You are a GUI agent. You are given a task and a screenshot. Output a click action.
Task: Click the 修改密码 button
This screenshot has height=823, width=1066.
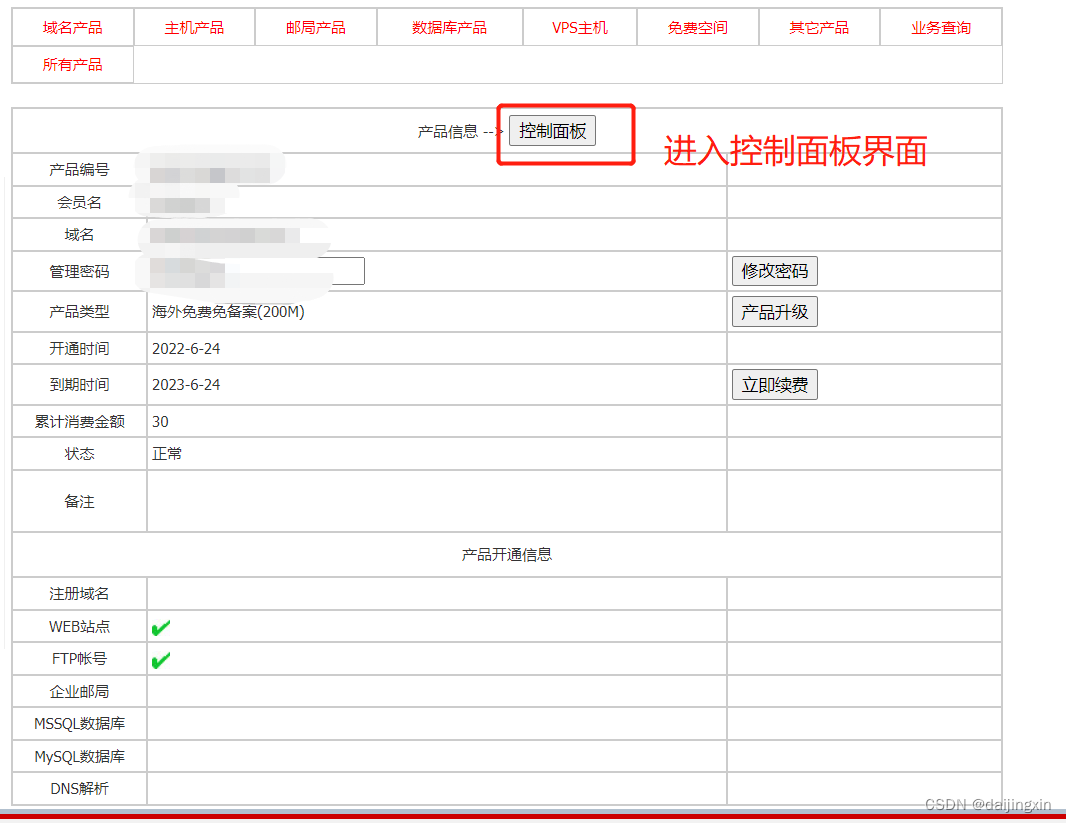(x=774, y=271)
